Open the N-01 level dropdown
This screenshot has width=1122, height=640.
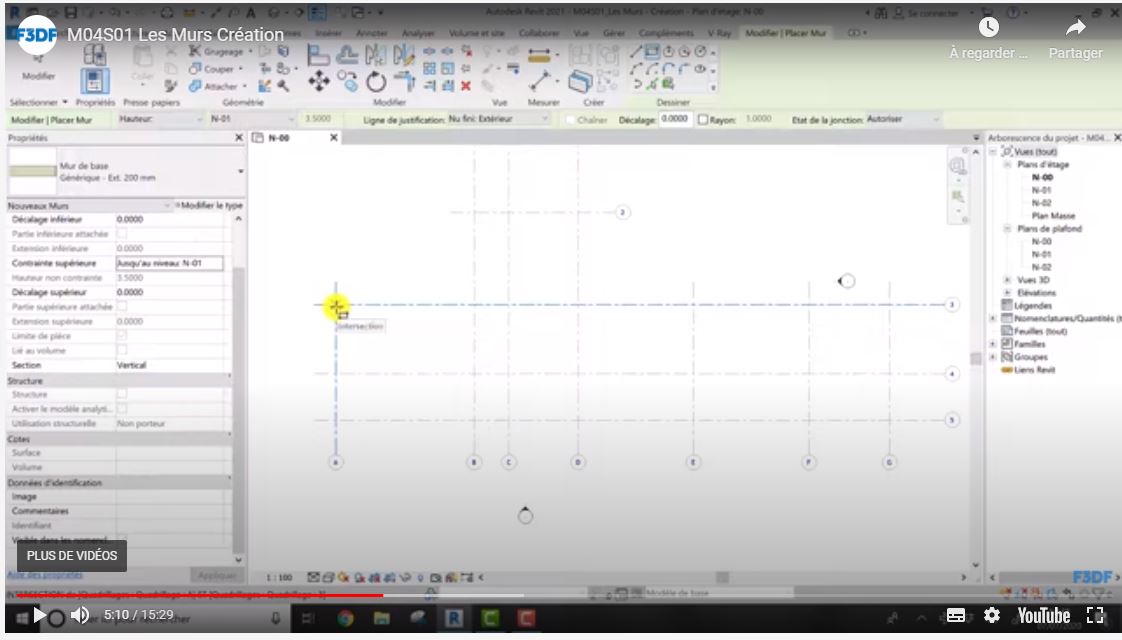[x=252, y=119]
